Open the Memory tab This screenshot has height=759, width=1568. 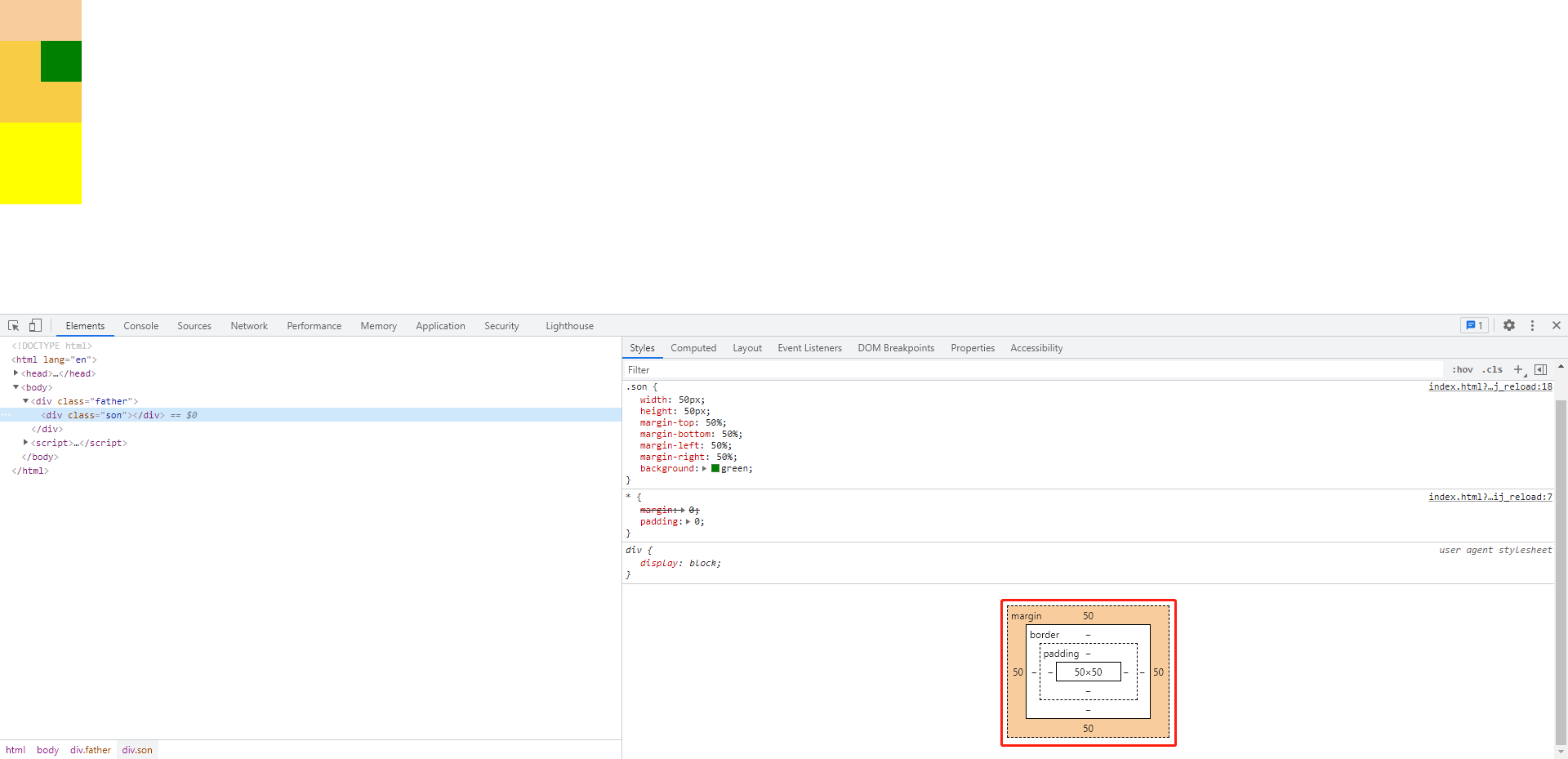[x=379, y=325]
